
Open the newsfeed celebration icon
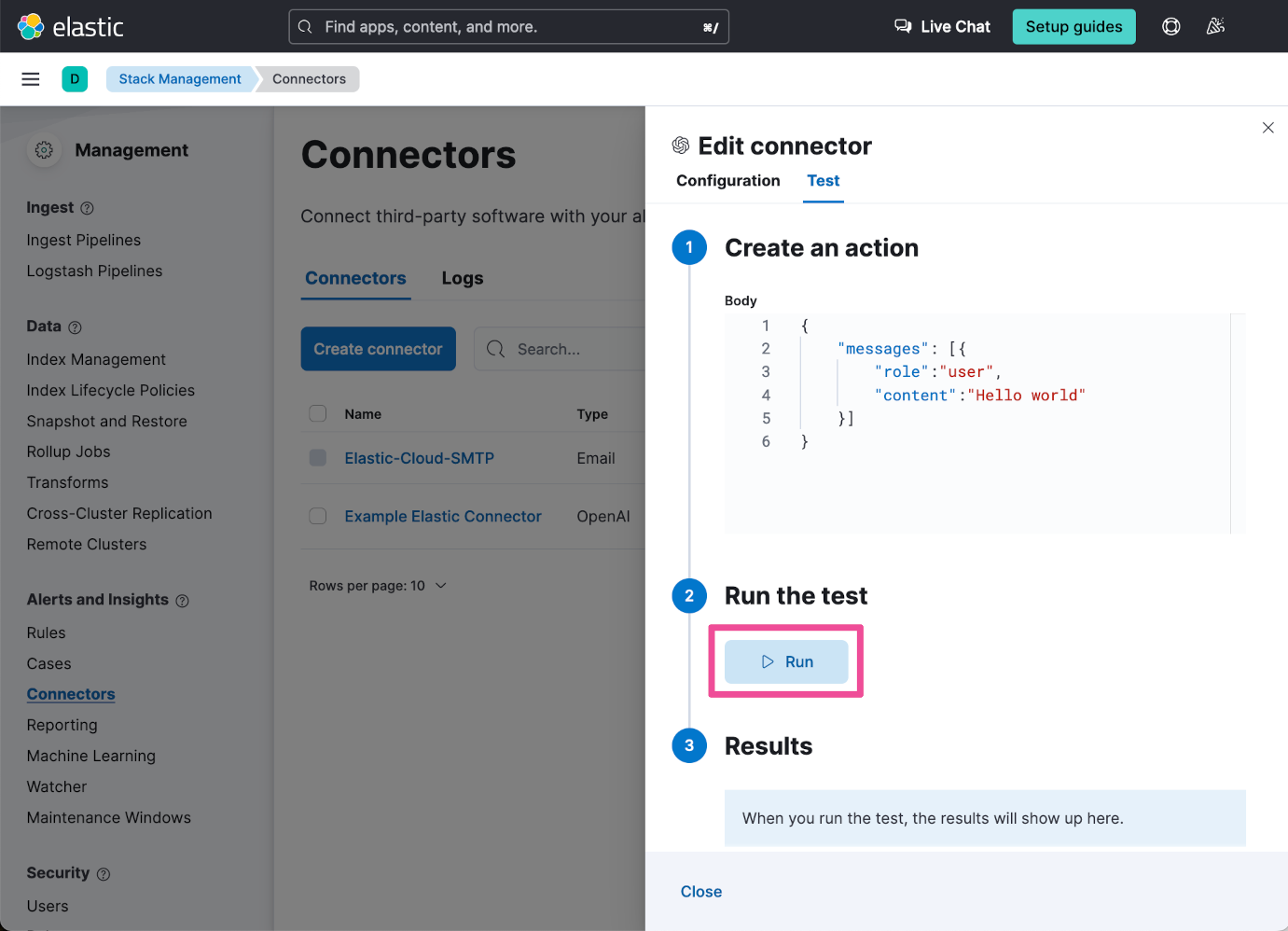[1215, 27]
